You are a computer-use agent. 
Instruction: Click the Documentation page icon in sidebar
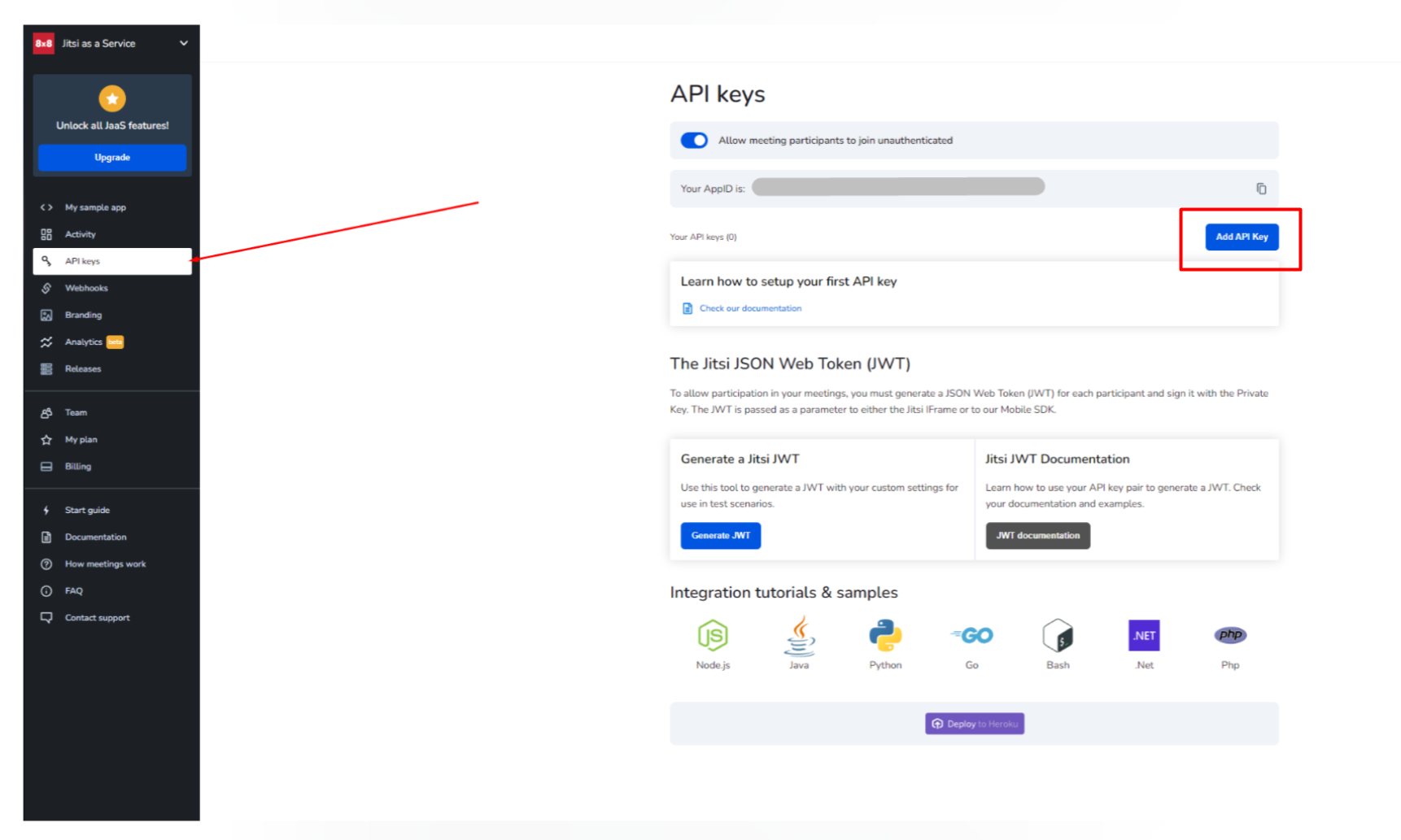point(46,538)
